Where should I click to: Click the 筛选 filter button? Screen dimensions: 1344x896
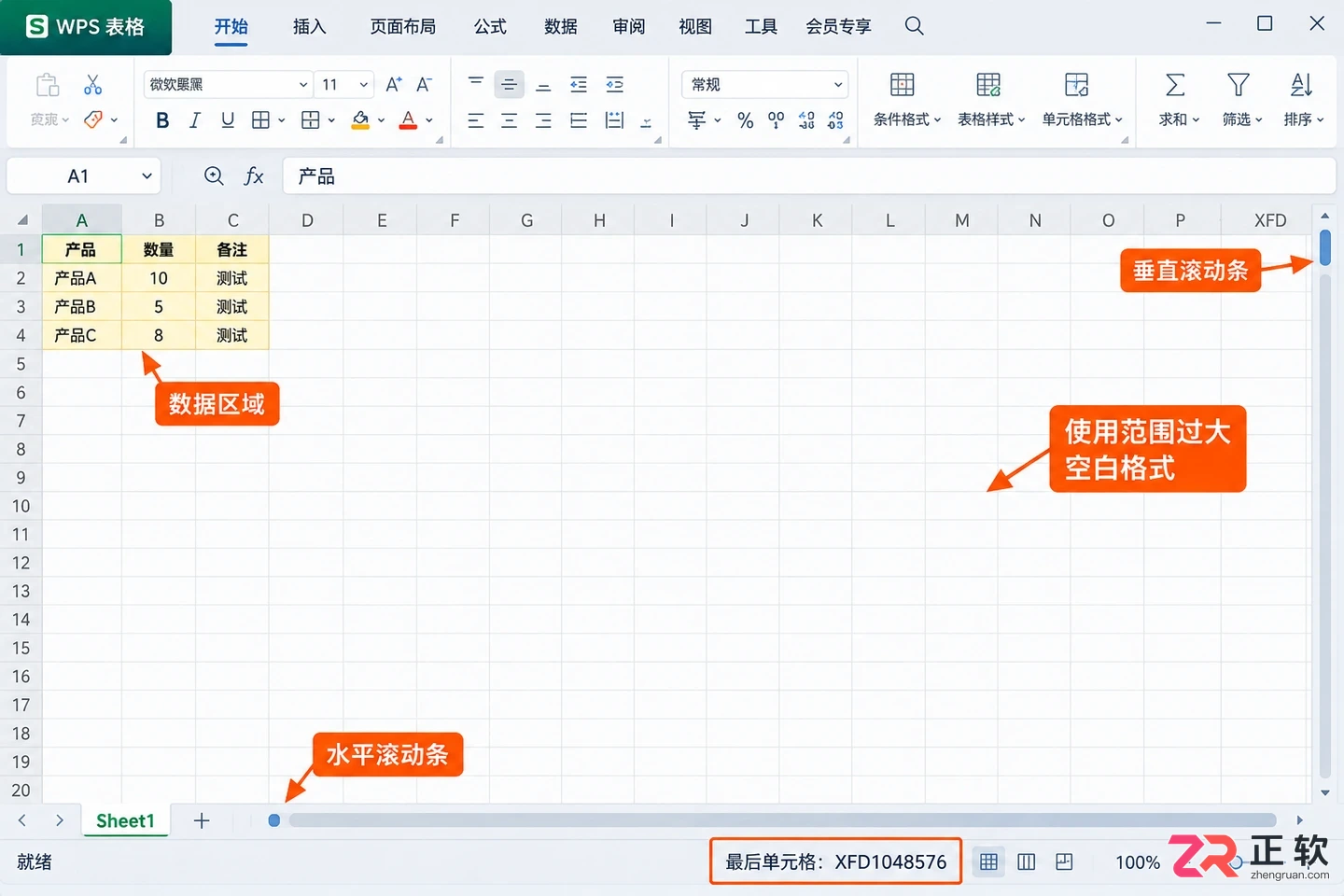coord(1241,100)
